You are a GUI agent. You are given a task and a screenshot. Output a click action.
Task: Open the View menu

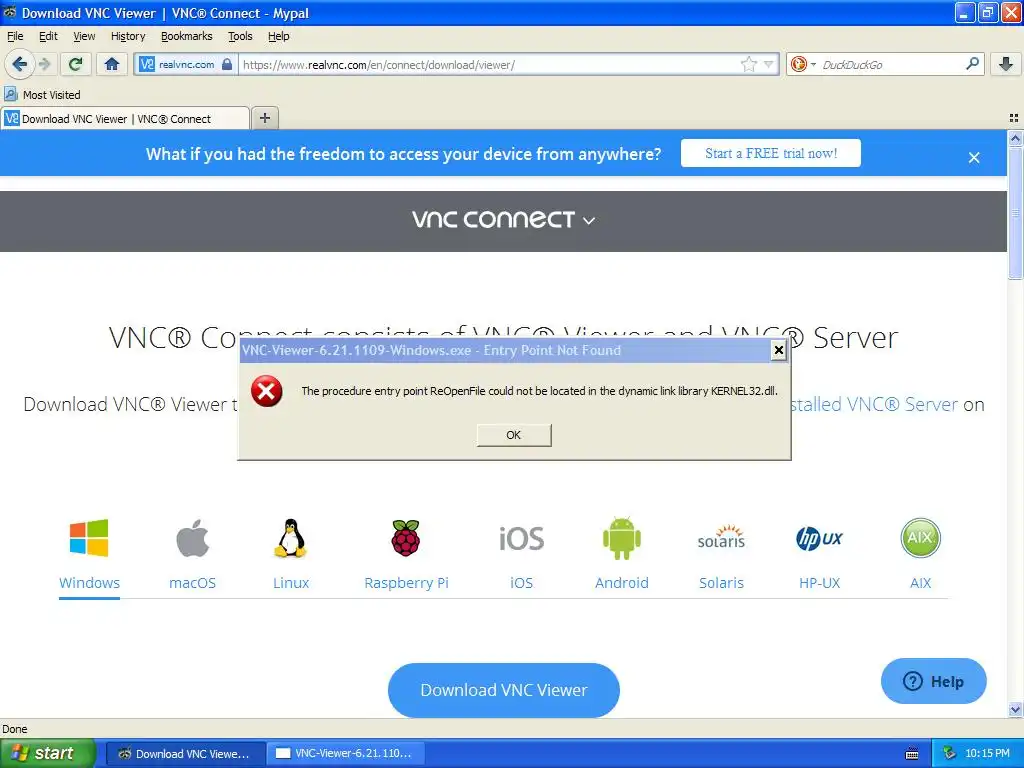coord(84,36)
